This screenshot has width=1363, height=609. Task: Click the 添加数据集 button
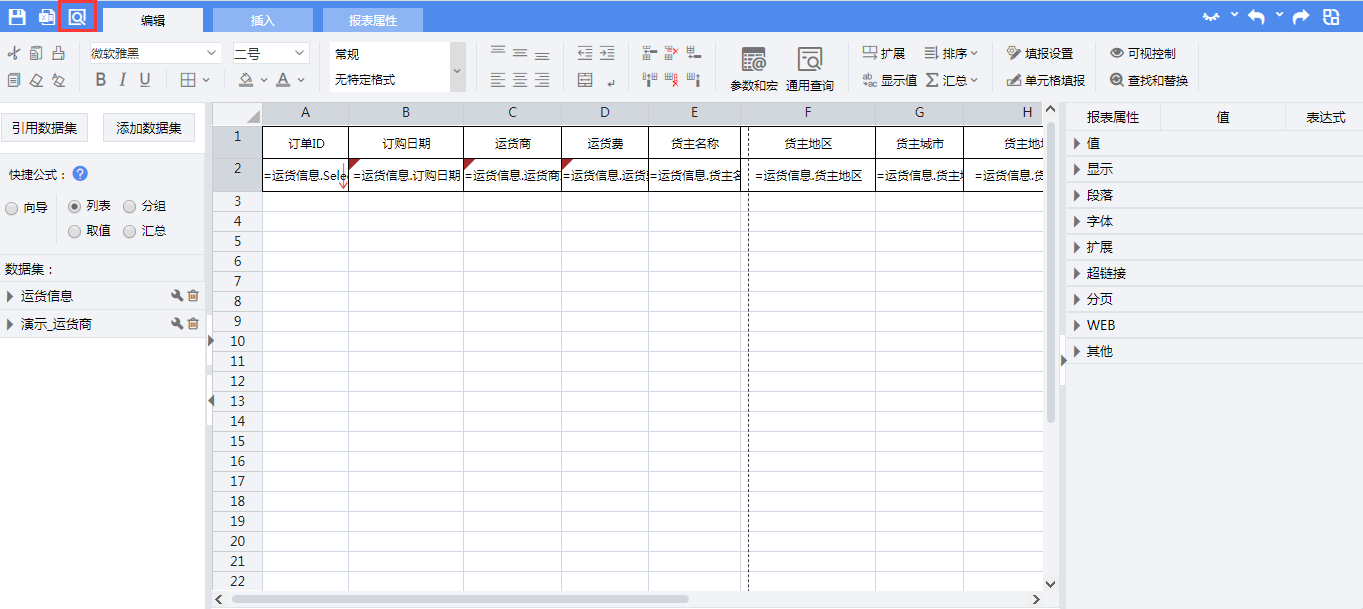pyautogui.click(x=149, y=128)
